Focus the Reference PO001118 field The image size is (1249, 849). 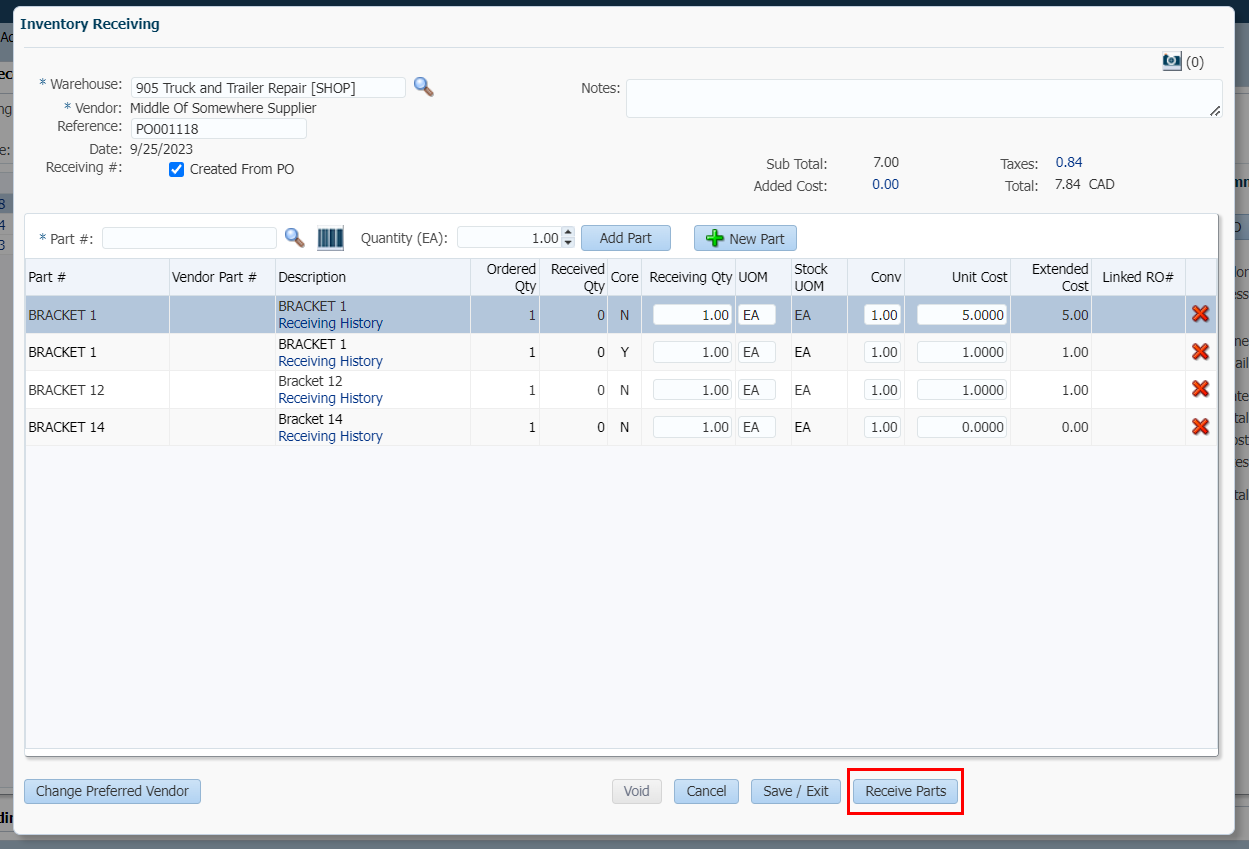click(219, 128)
